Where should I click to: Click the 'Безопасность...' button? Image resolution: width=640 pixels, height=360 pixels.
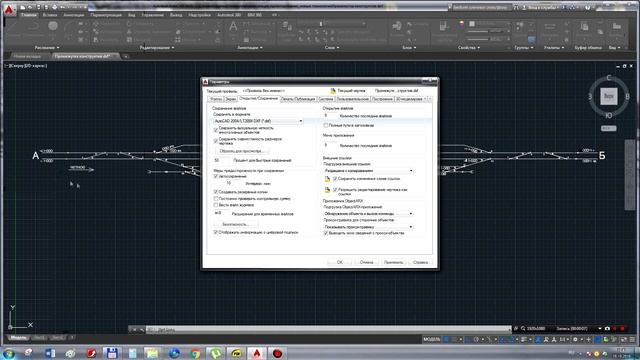235,224
